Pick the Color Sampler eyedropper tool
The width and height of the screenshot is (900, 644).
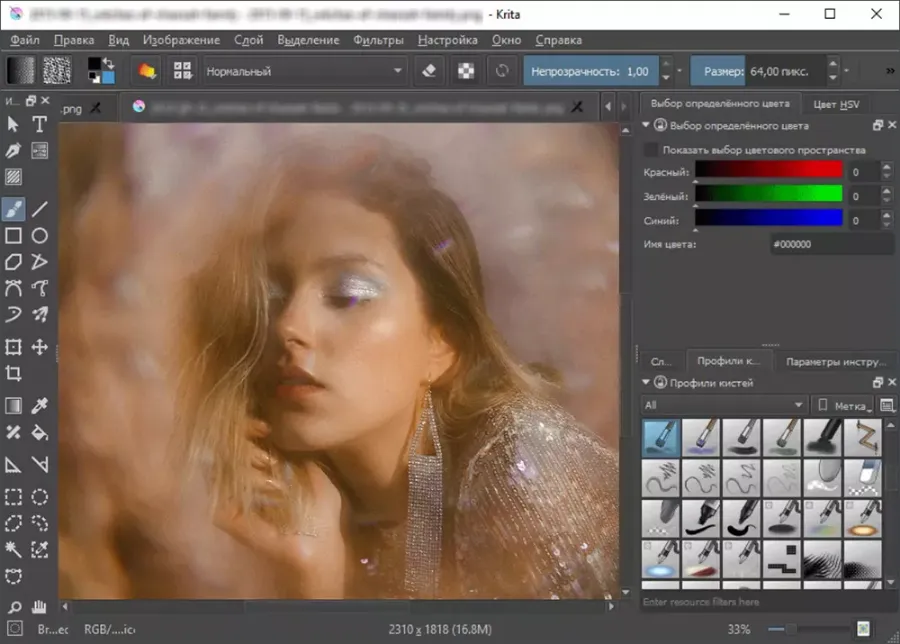tap(39, 406)
